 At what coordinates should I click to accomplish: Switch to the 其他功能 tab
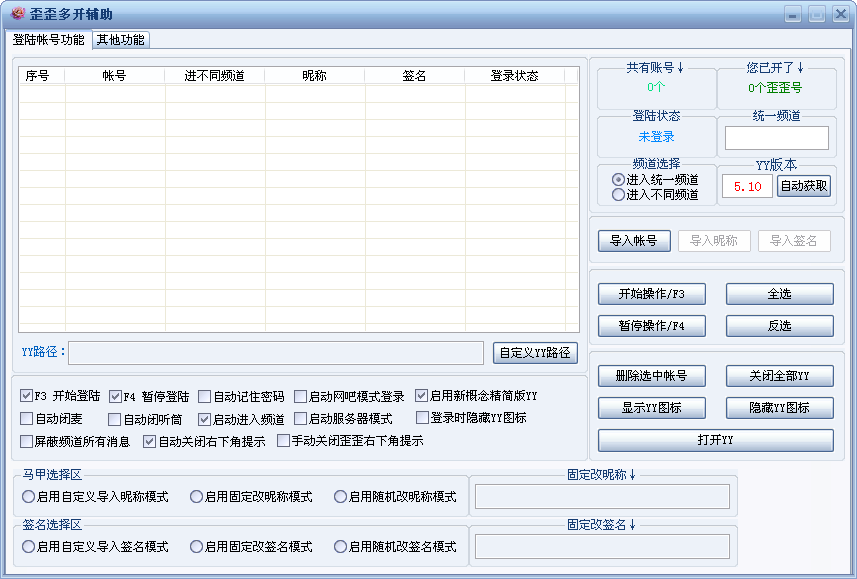pos(120,40)
